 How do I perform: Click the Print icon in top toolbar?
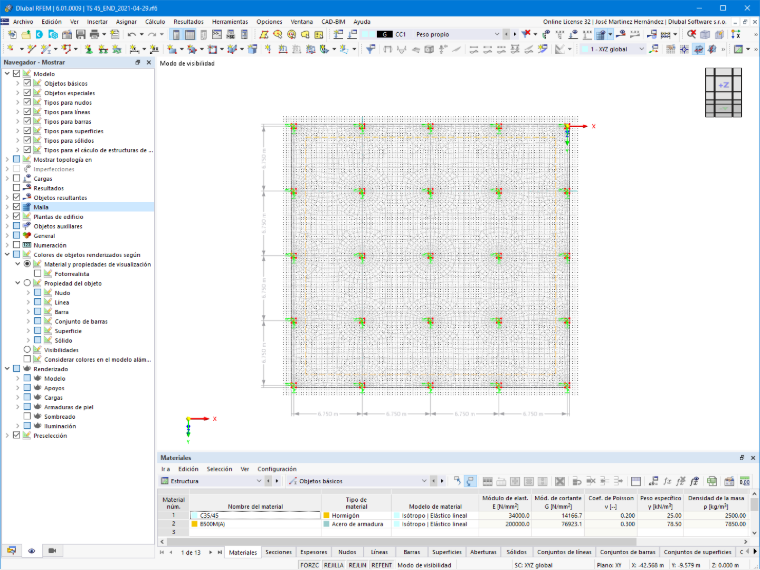coord(95,34)
